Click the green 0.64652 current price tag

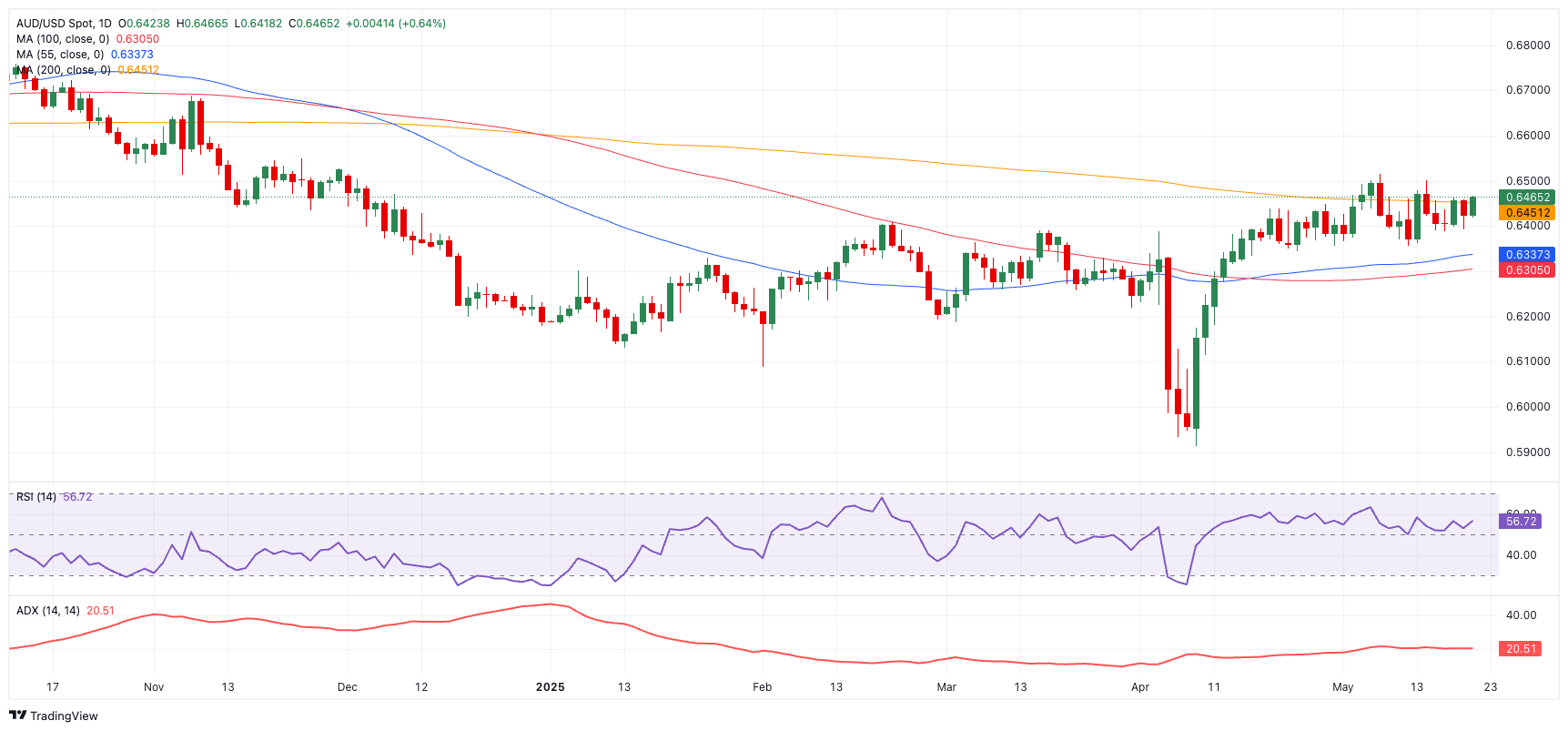click(x=1527, y=198)
